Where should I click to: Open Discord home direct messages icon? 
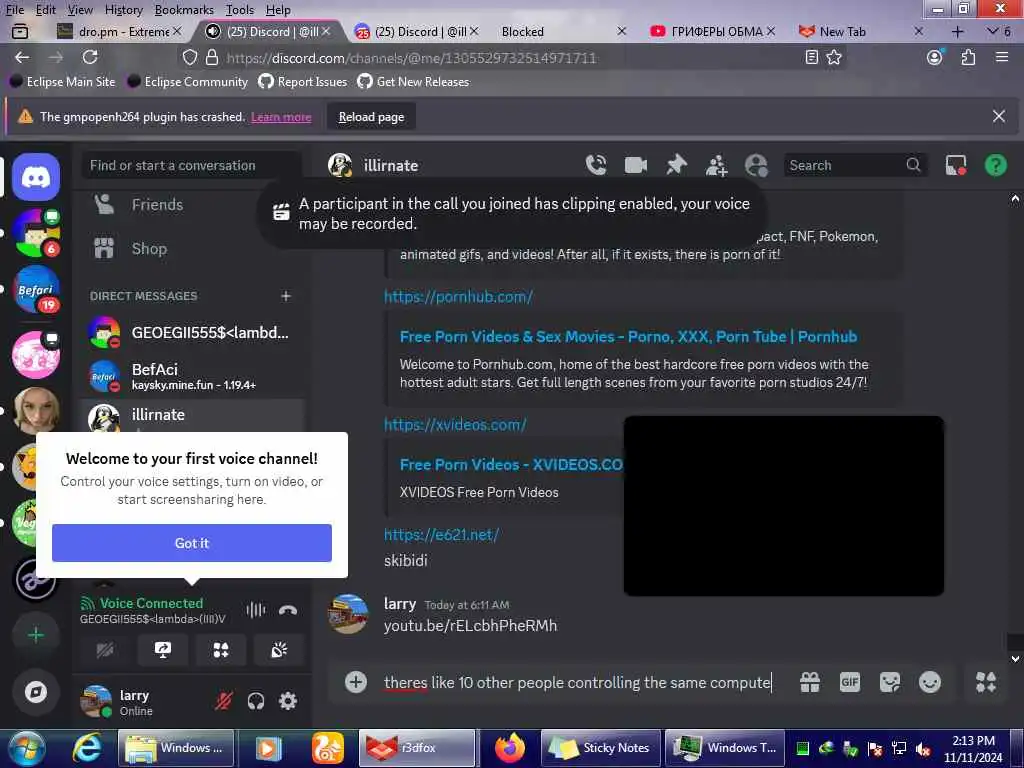click(x=36, y=177)
